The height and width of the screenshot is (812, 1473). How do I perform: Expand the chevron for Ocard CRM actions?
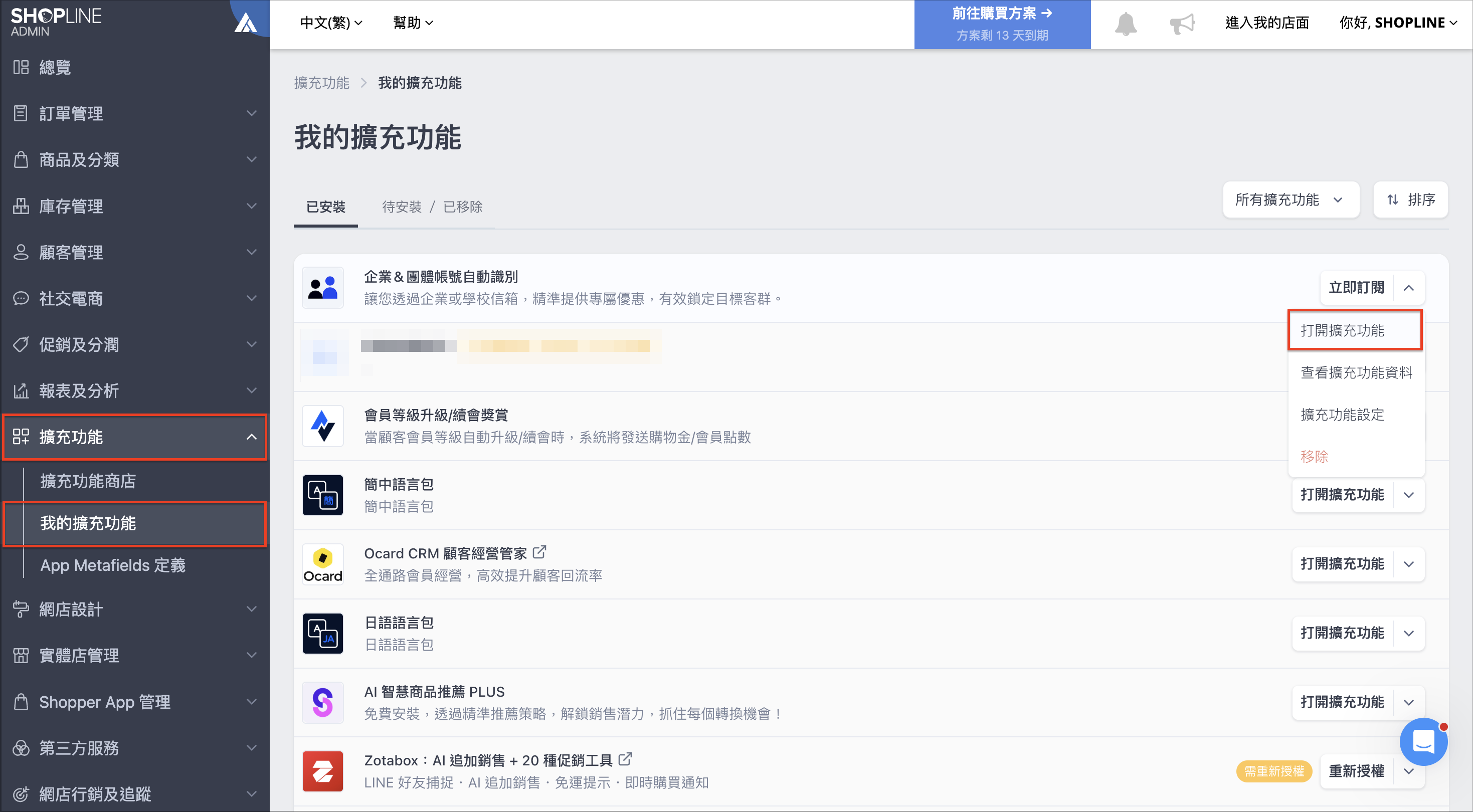pyautogui.click(x=1408, y=564)
